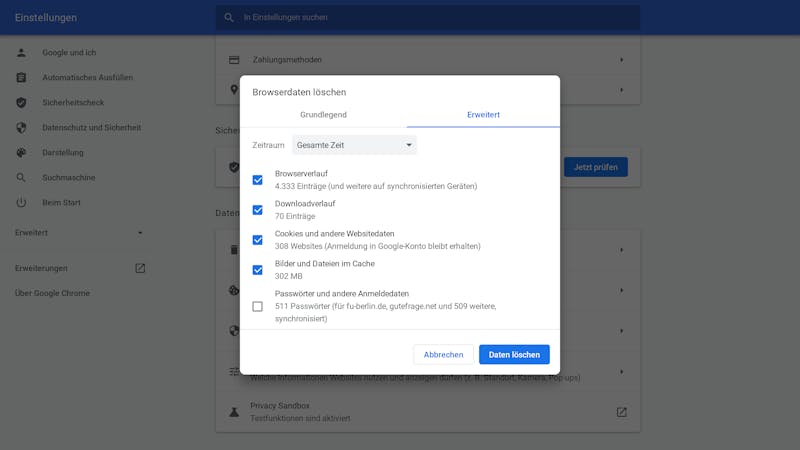Viewport: 800px width, 450px height.
Task: Select the Erweitert tab in dialog
Action: pyautogui.click(x=483, y=115)
